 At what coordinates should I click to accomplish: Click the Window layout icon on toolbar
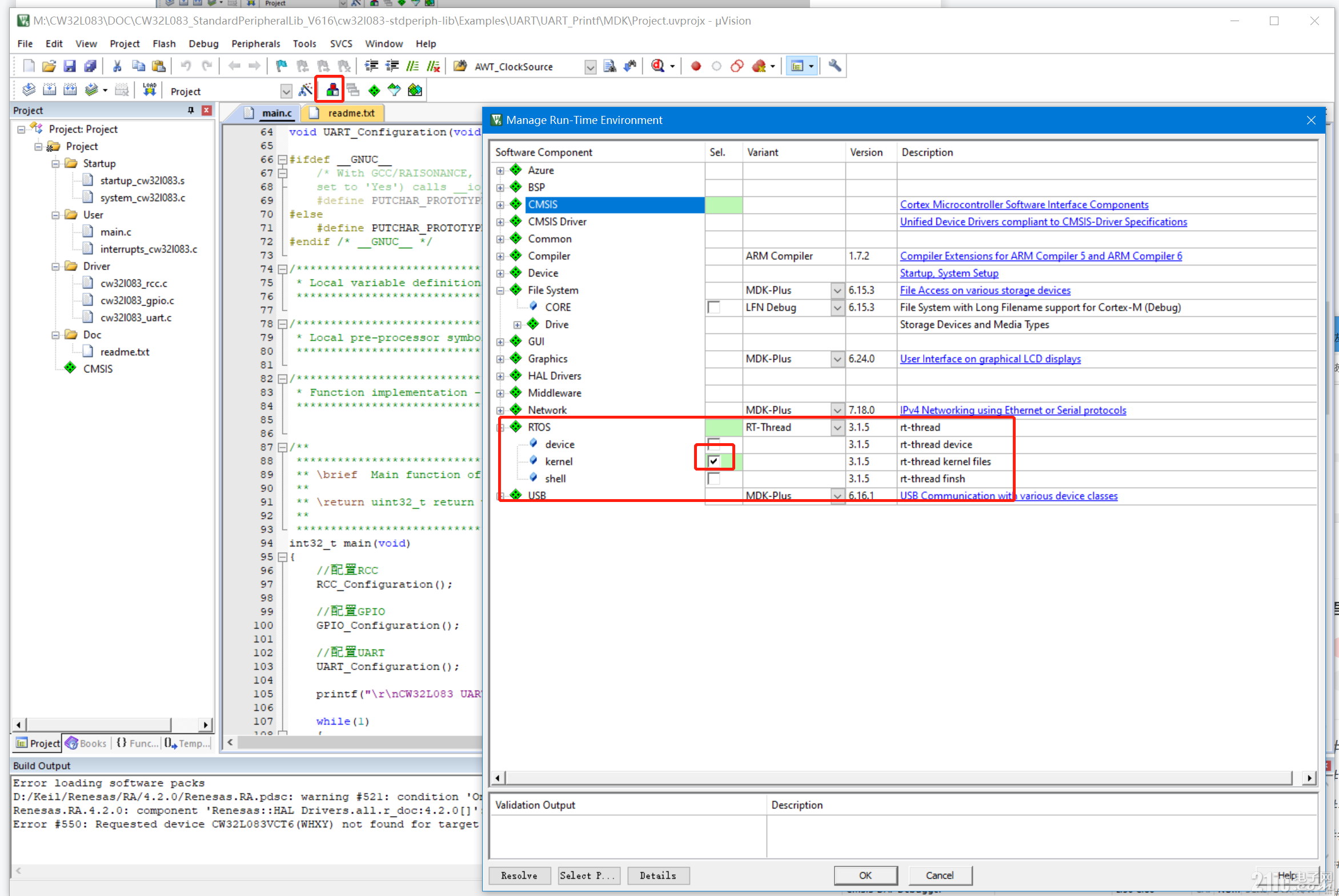798,66
